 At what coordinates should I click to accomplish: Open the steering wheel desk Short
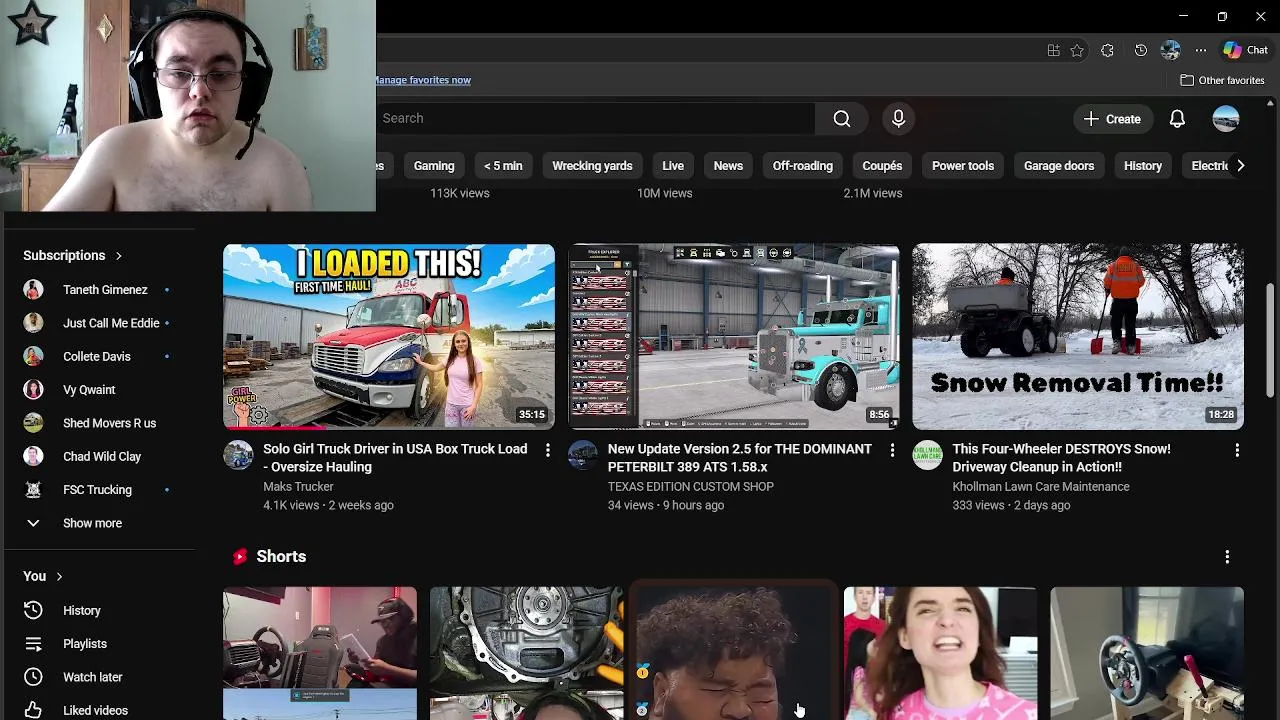(1147, 653)
